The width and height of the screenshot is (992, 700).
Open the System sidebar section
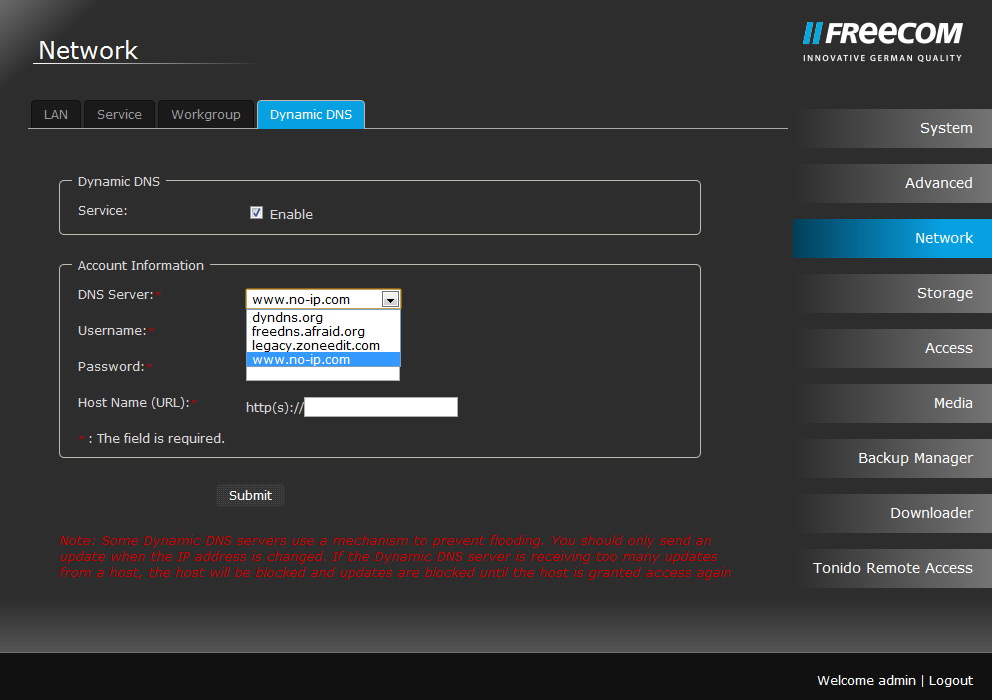click(893, 128)
